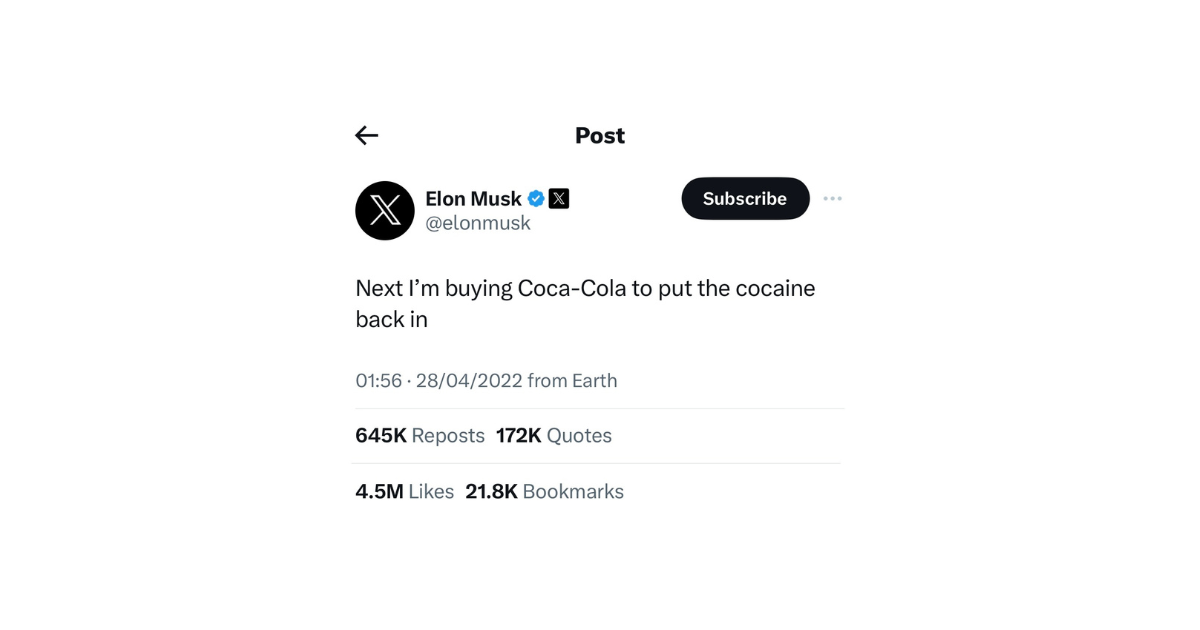The width and height of the screenshot is (1200, 630).
Task: Click "back in" on the post's second line
Action: pyautogui.click(x=392, y=320)
